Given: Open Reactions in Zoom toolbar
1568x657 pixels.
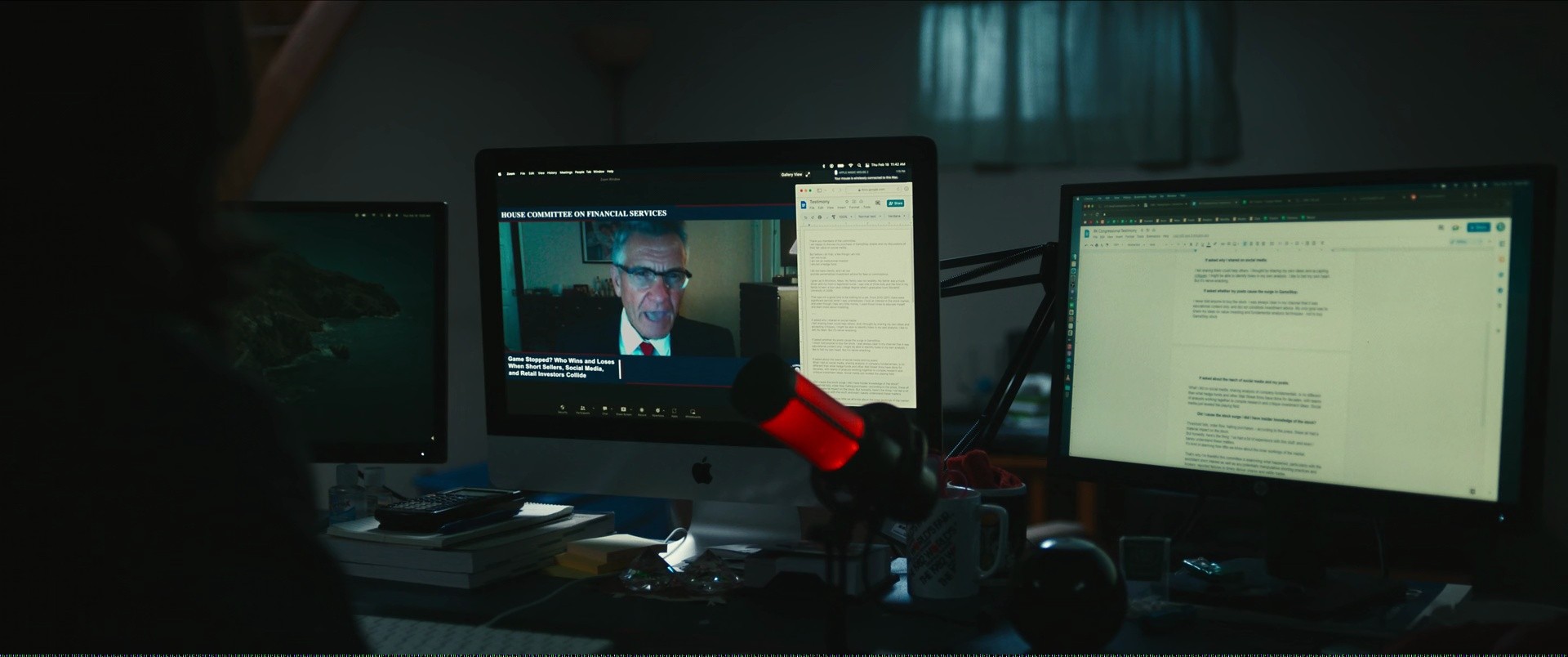Looking at the screenshot, I should coord(658,412).
